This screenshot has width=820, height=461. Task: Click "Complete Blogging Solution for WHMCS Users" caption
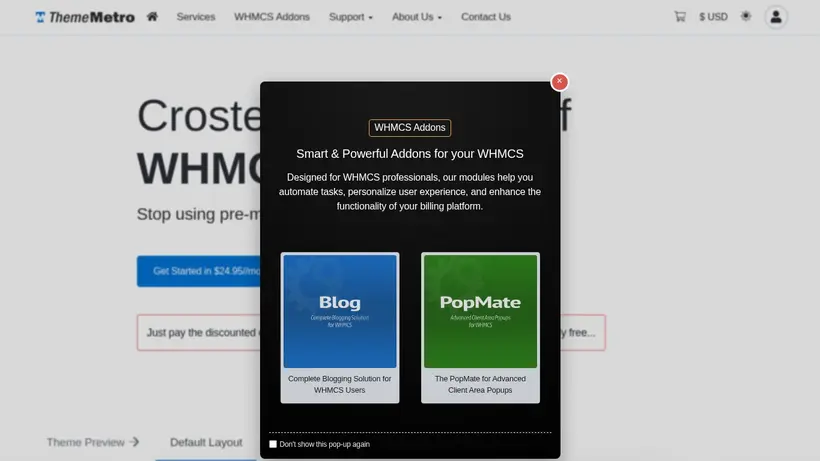[x=339, y=384]
